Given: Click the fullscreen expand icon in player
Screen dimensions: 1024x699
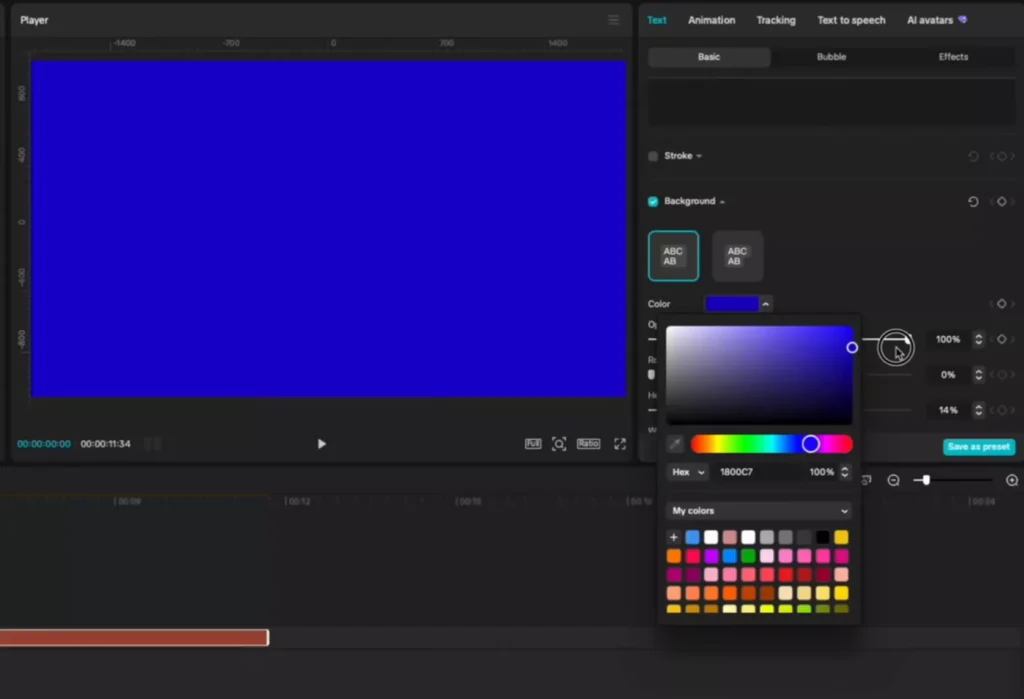Looking at the screenshot, I should pos(620,444).
